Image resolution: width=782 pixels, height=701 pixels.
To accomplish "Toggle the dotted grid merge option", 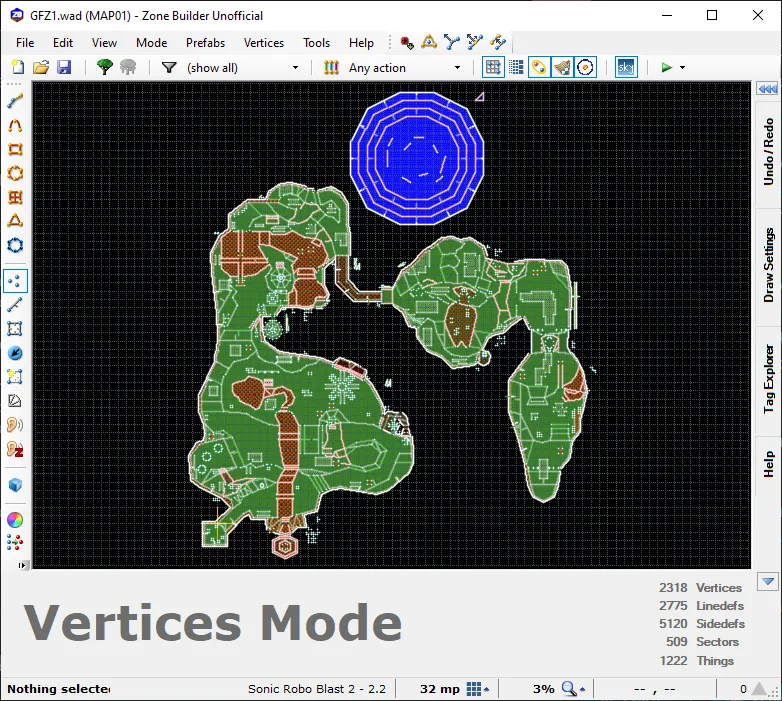I will 516,67.
